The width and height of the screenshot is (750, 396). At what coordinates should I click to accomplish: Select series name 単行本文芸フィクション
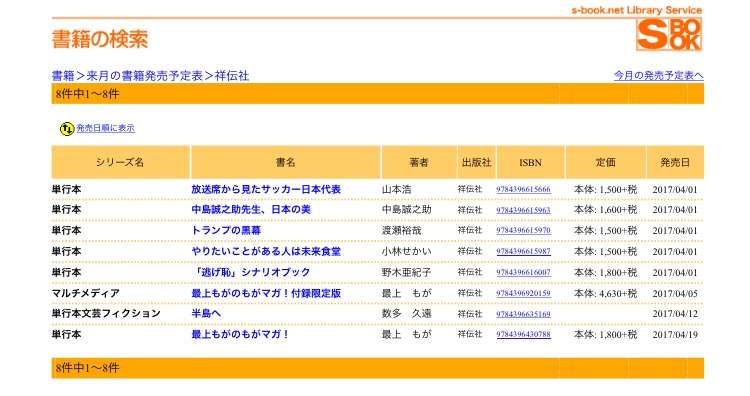tap(106, 314)
